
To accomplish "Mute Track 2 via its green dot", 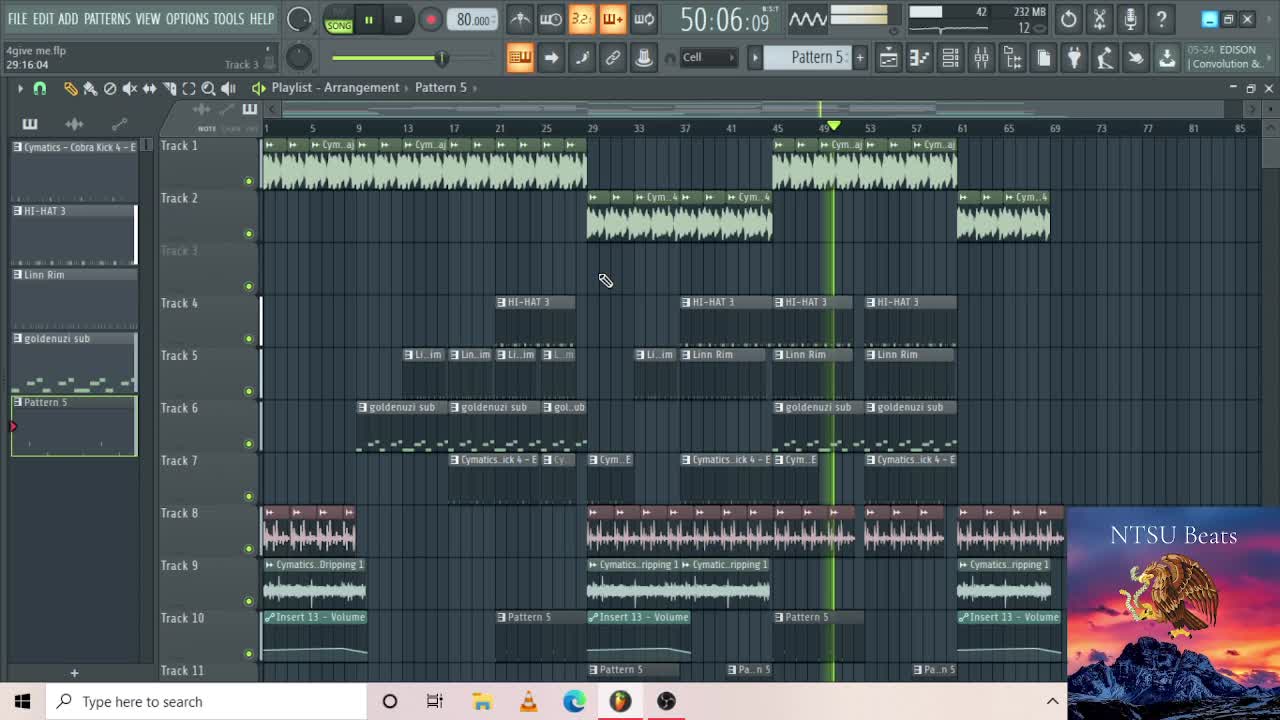I will click(248, 234).
